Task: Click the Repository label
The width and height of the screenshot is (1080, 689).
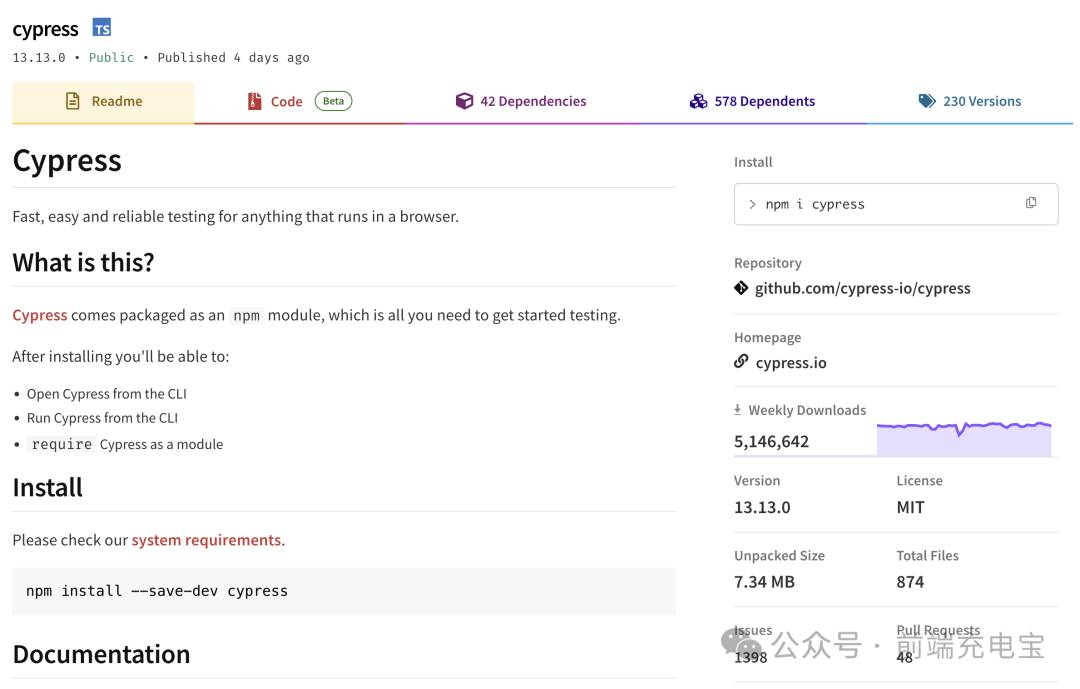Action: (768, 263)
